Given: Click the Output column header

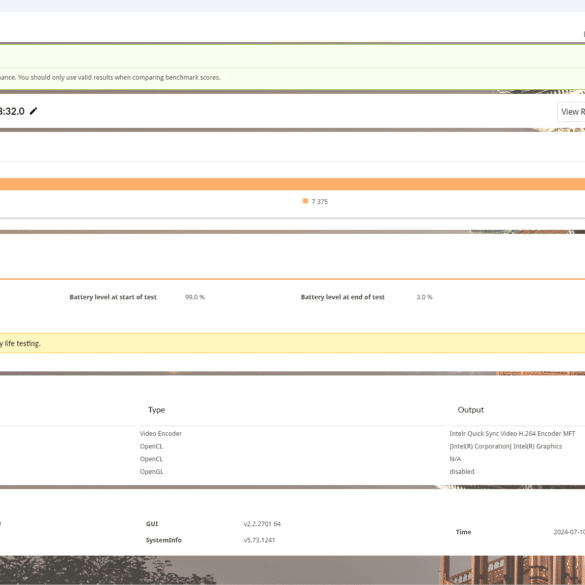Looking at the screenshot, I should point(470,410).
